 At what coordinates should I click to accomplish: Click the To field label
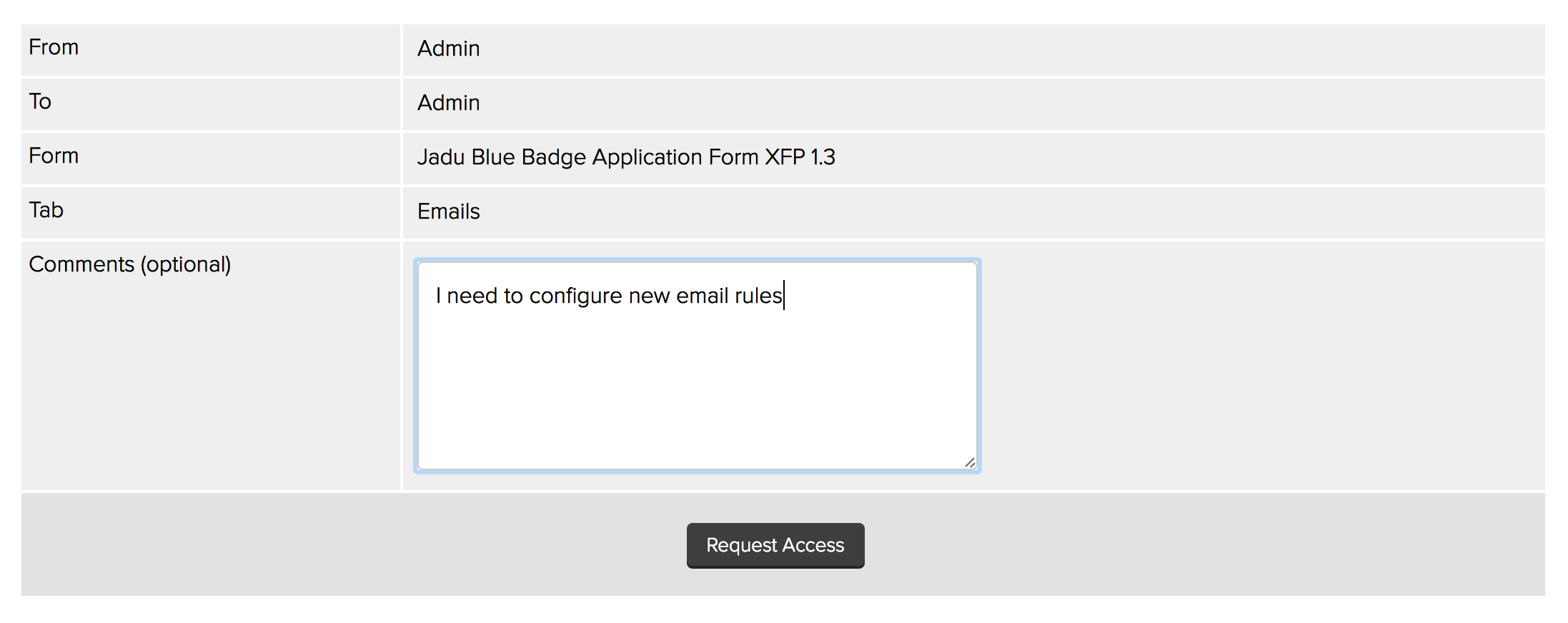(x=40, y=101)
